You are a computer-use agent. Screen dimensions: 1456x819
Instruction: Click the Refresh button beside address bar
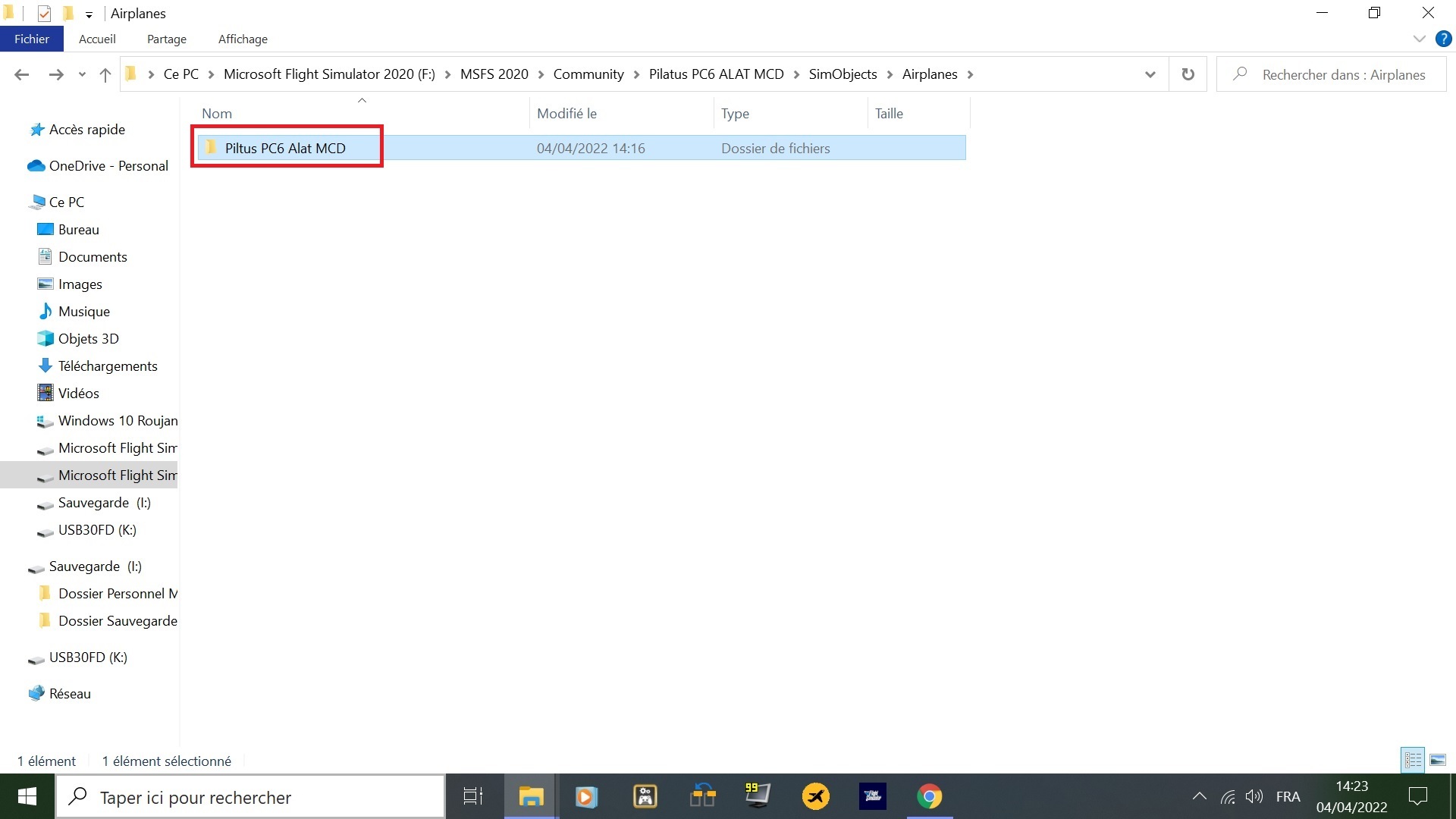pos(1188,74)
